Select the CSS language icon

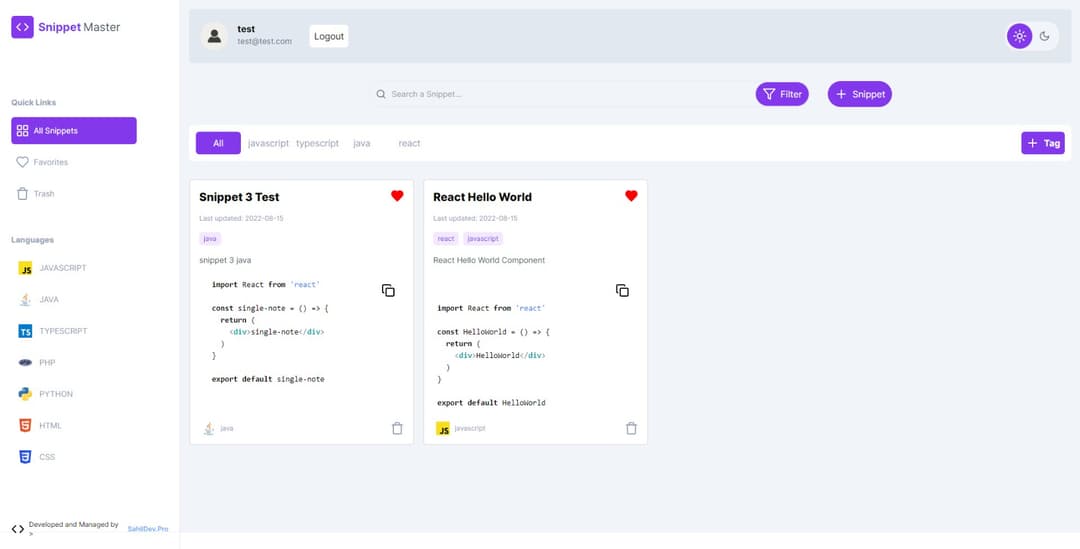25,457
